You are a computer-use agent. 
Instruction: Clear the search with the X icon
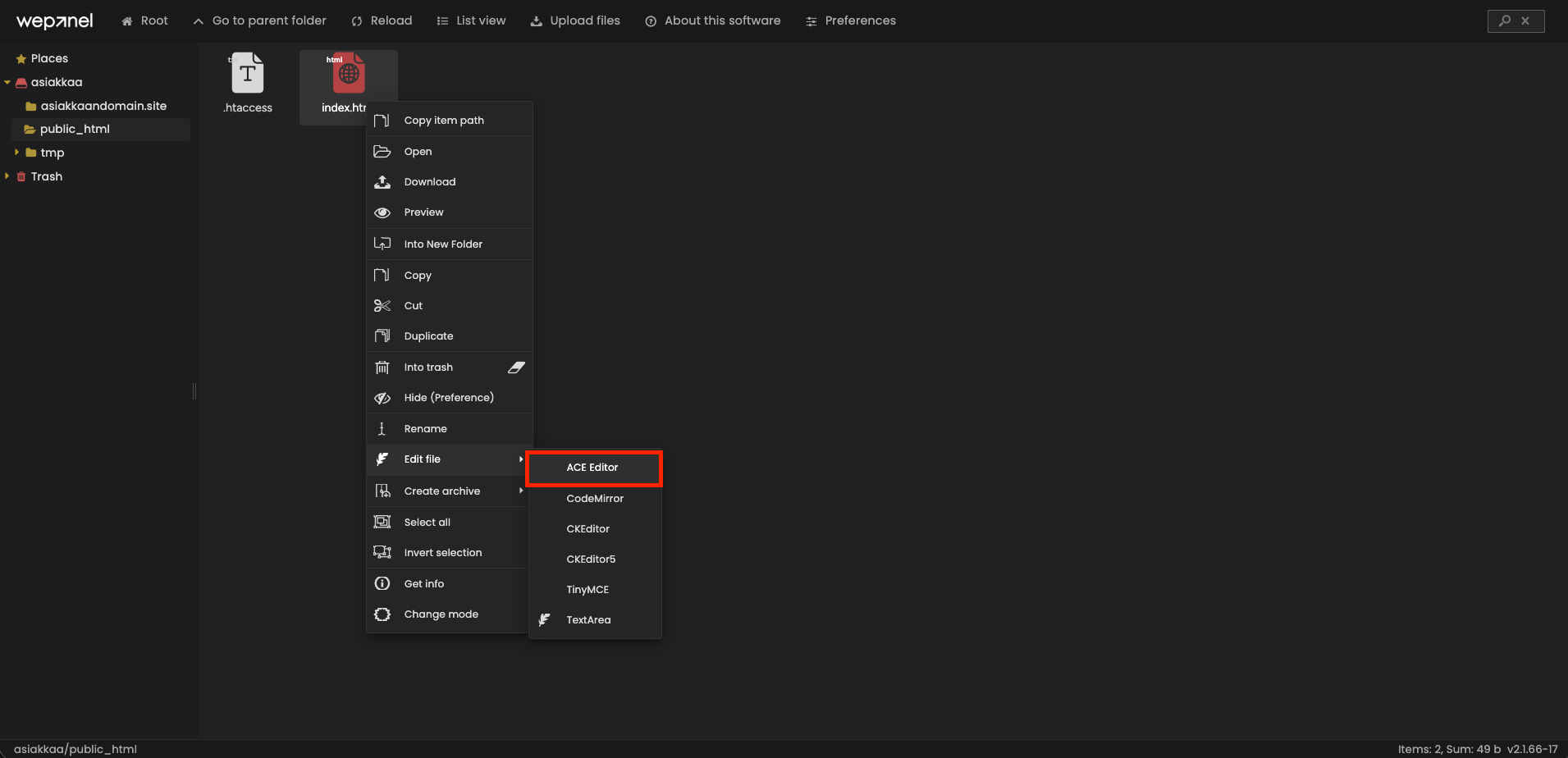pos(1525,21)
